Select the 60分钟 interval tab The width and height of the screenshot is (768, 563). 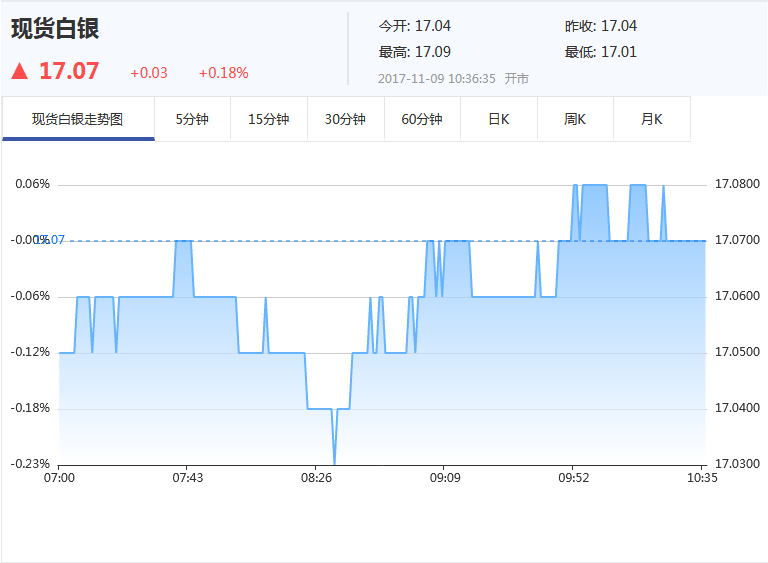(x=422, y=119)
